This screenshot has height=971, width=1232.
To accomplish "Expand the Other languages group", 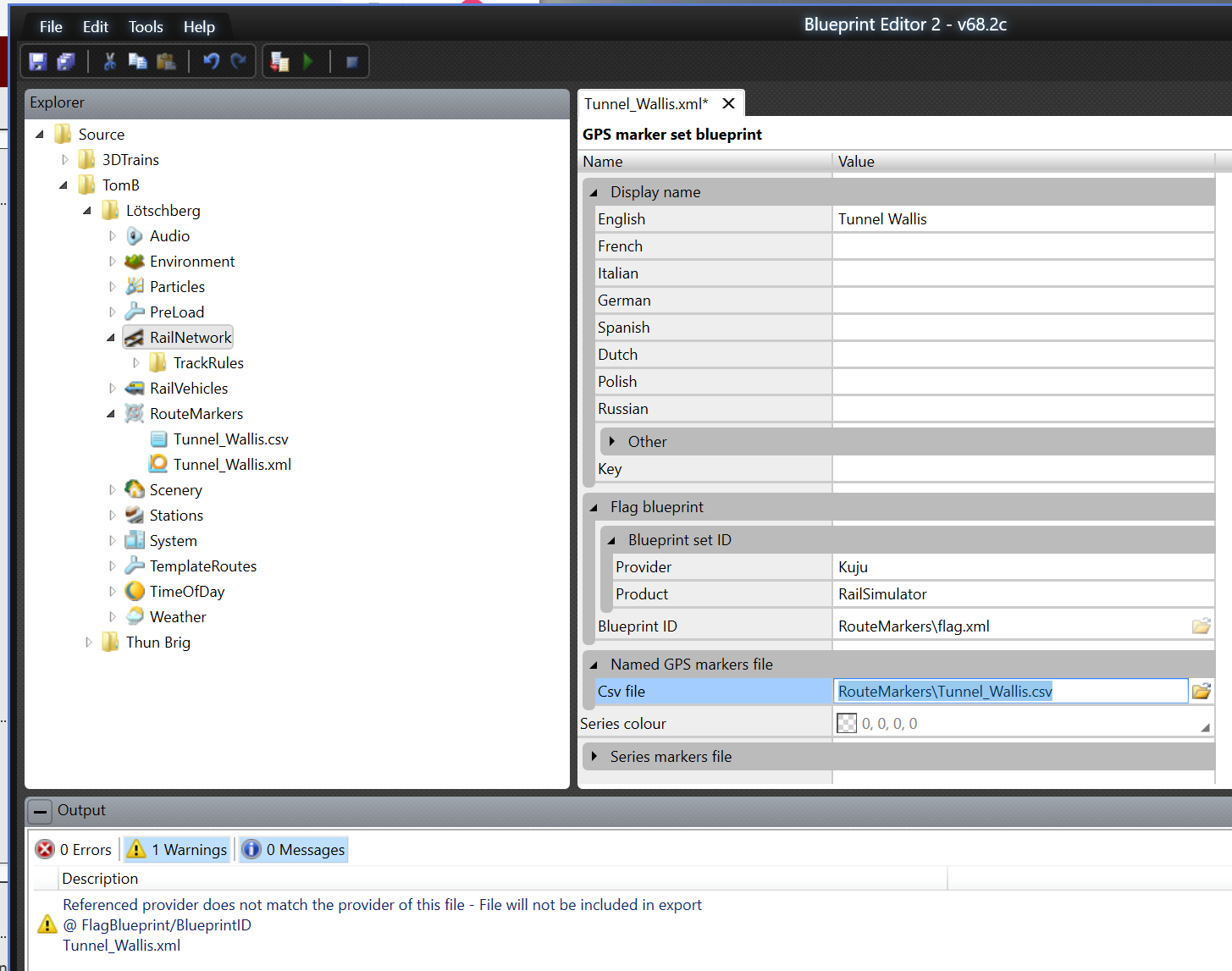I will pos(612,442).
